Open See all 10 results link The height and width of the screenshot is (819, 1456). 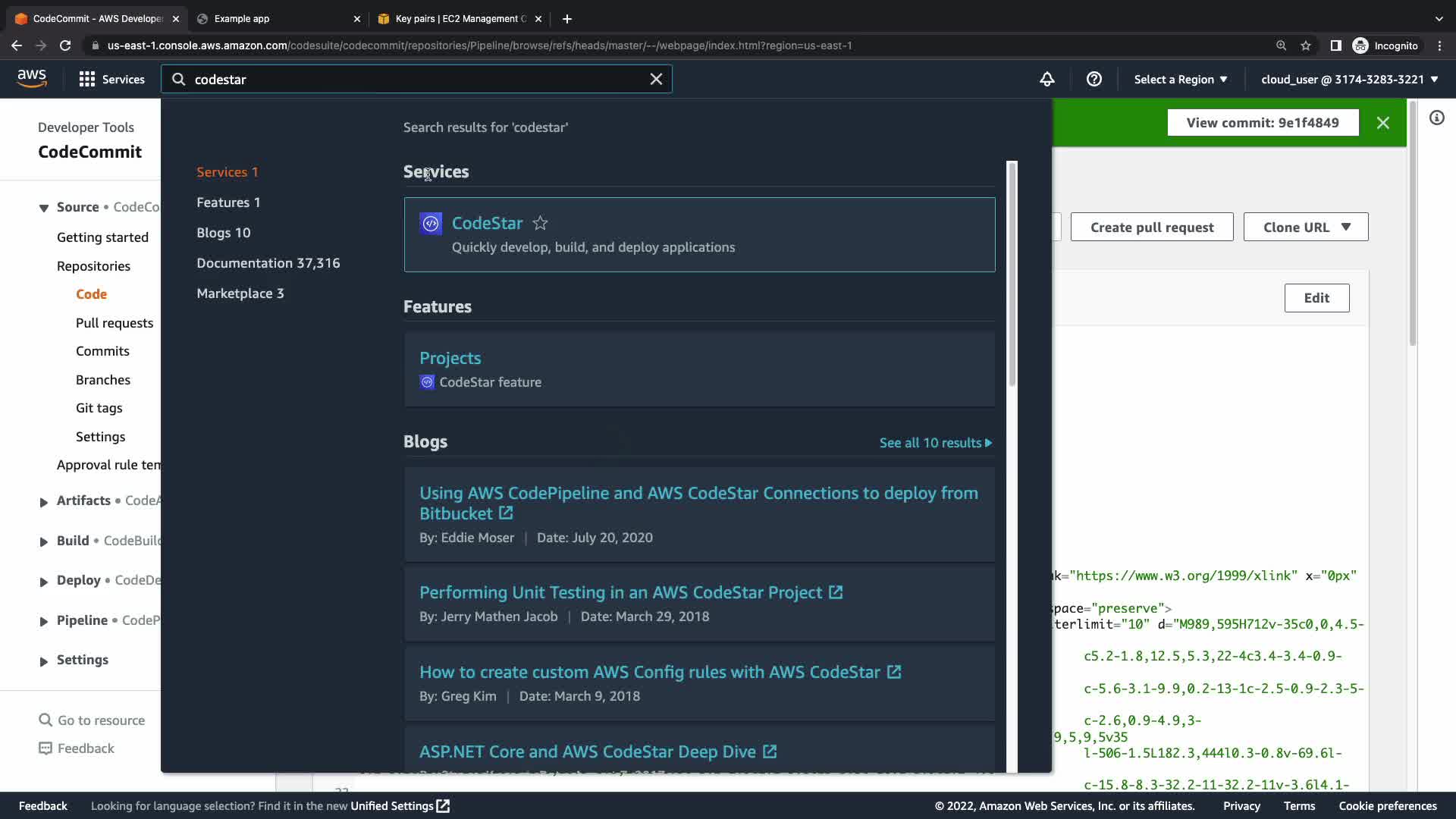(x=935, y=443)
